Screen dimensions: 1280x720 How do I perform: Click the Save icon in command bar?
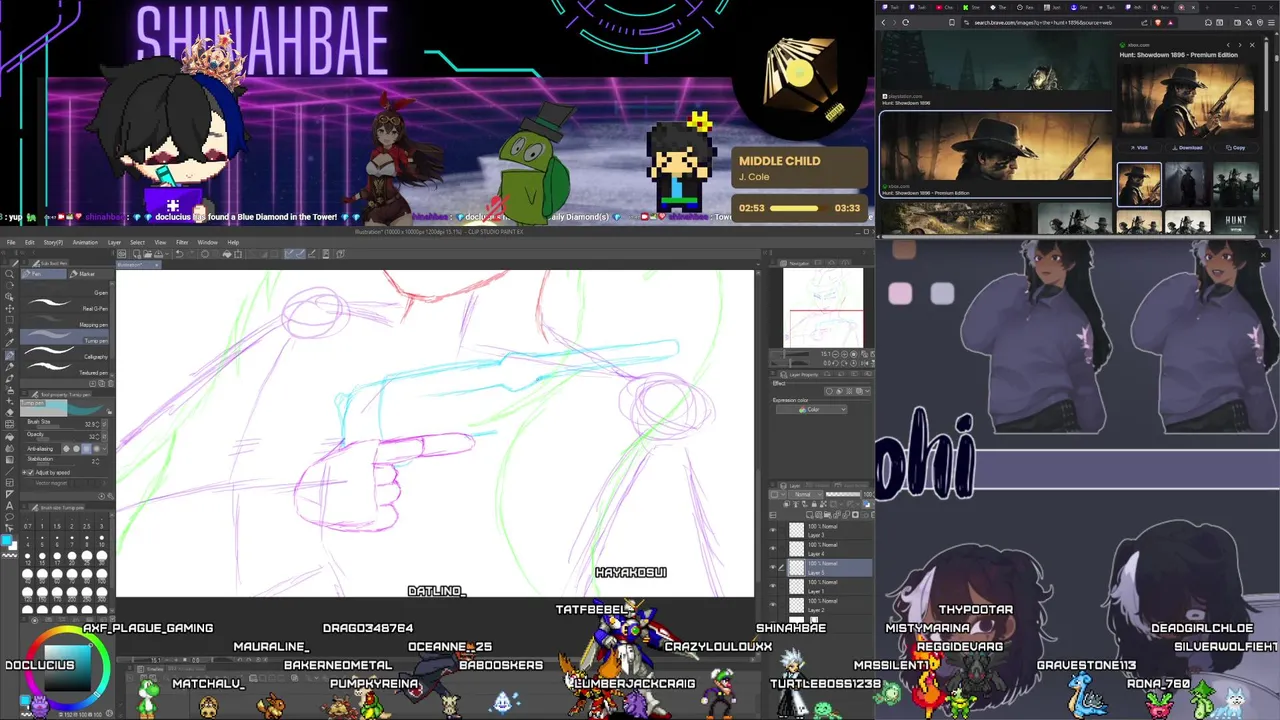click(x=158, y=254)
